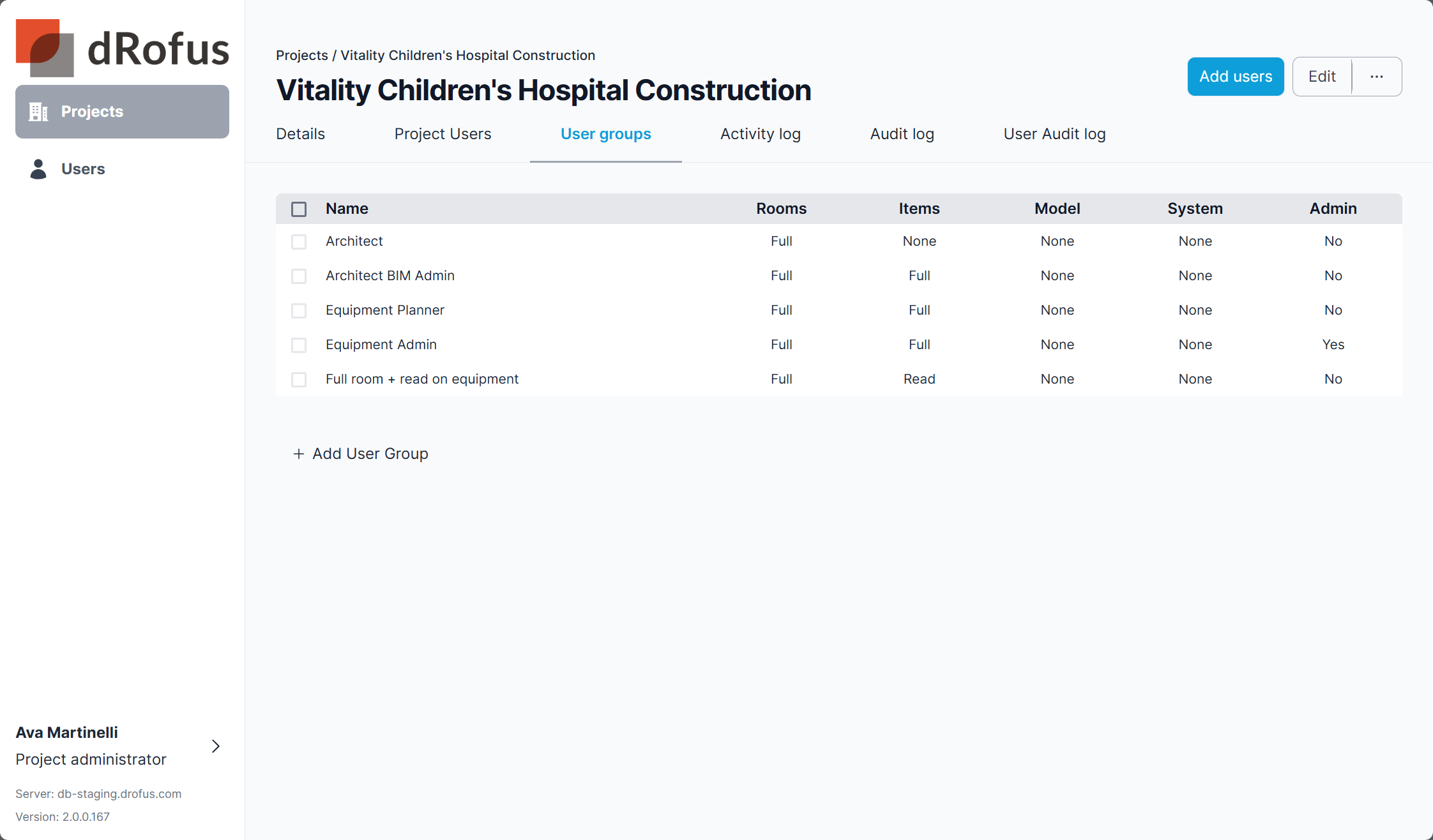Viewport: 1433px width, 840px height.
Task: Go to the User Audit log tab
Action: point(1054,134)
